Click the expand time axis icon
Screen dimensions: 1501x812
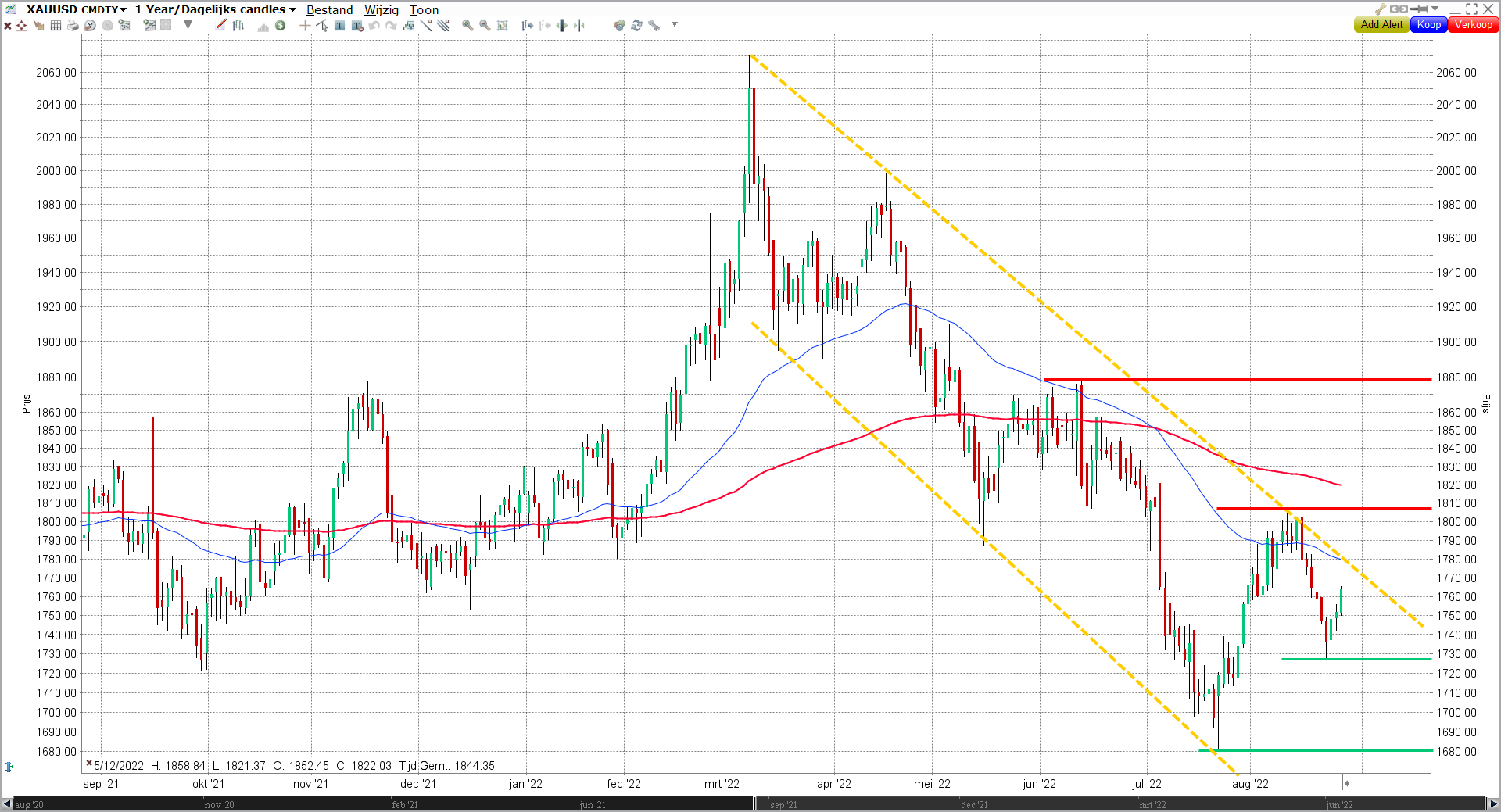click(x=561, y=25)
